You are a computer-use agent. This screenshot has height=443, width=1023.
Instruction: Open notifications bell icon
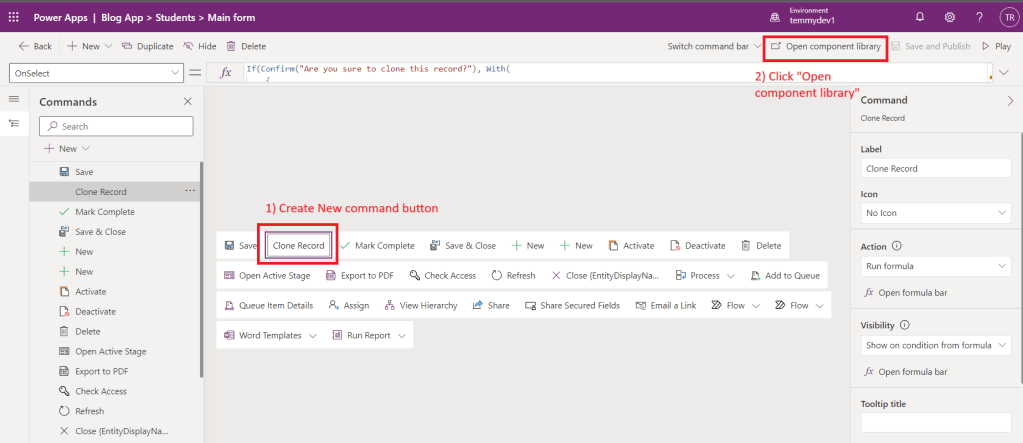920,18
